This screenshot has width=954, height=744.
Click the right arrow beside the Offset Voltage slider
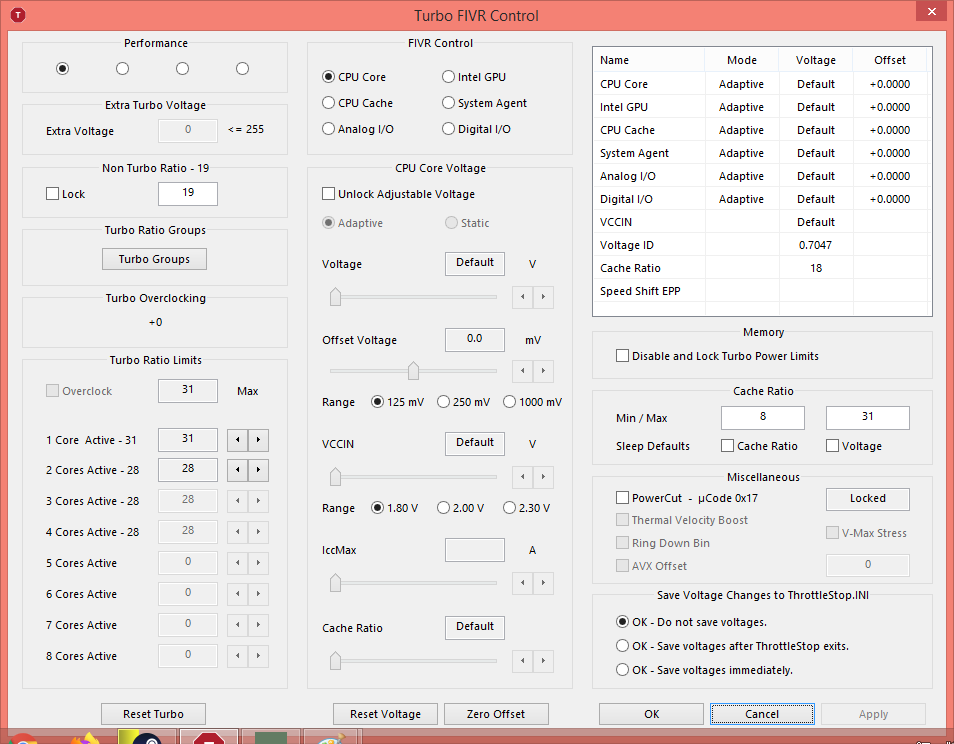click(543, 370)
